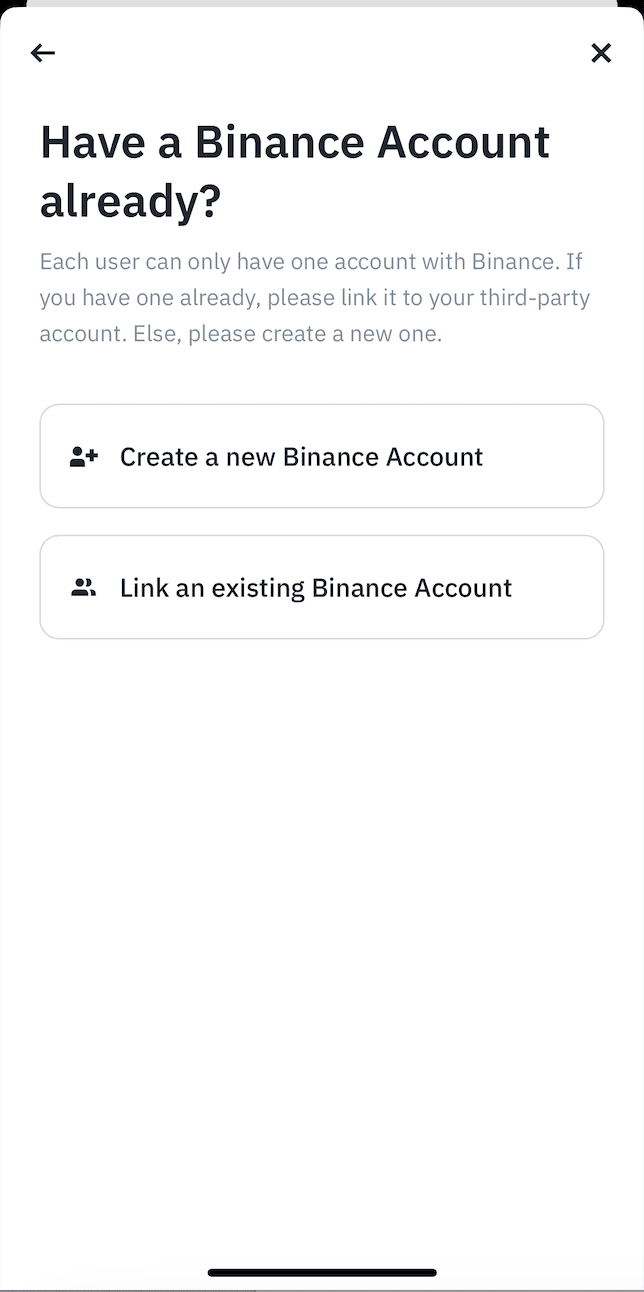Click the word 'Create' in the first option
The image size is (644, 1292).
(158, 457)
